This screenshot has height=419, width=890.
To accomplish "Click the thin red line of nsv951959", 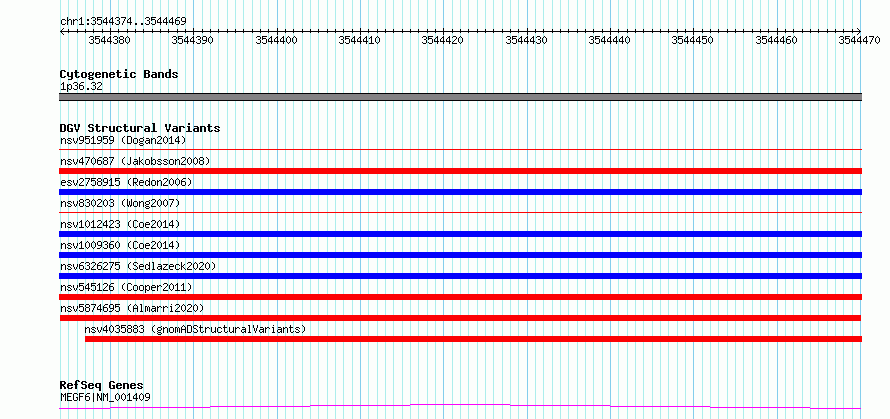I will [x=460, y=150].
